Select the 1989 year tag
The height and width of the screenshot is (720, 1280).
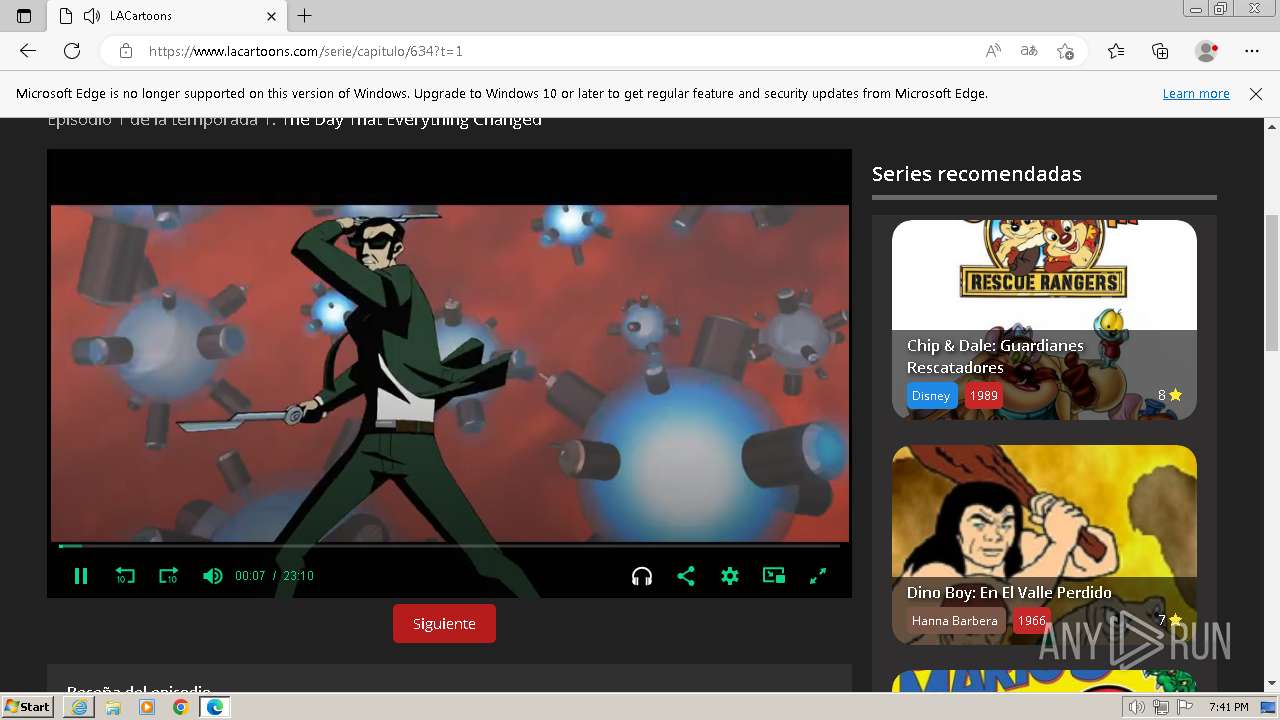(x=984, y=395)
